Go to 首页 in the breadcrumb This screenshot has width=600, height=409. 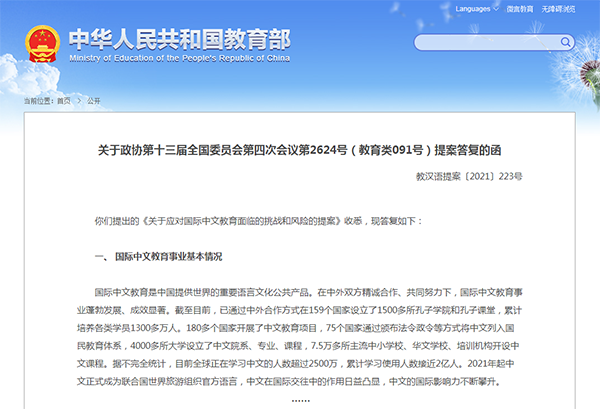point(64,101)
